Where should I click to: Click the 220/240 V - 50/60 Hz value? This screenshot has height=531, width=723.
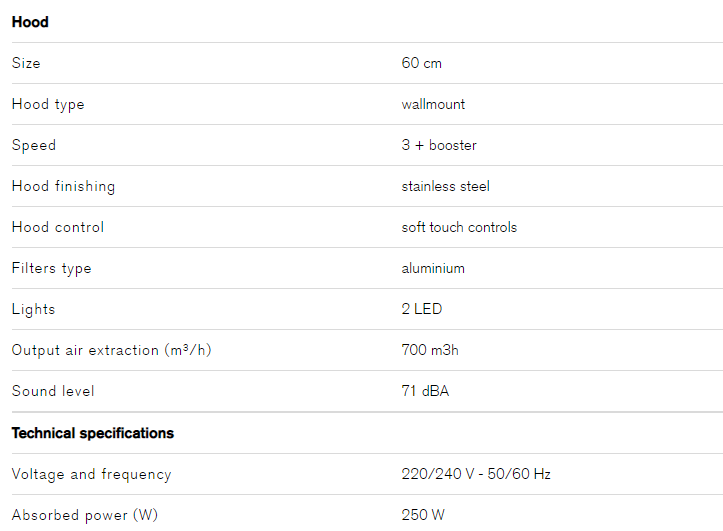476,474
